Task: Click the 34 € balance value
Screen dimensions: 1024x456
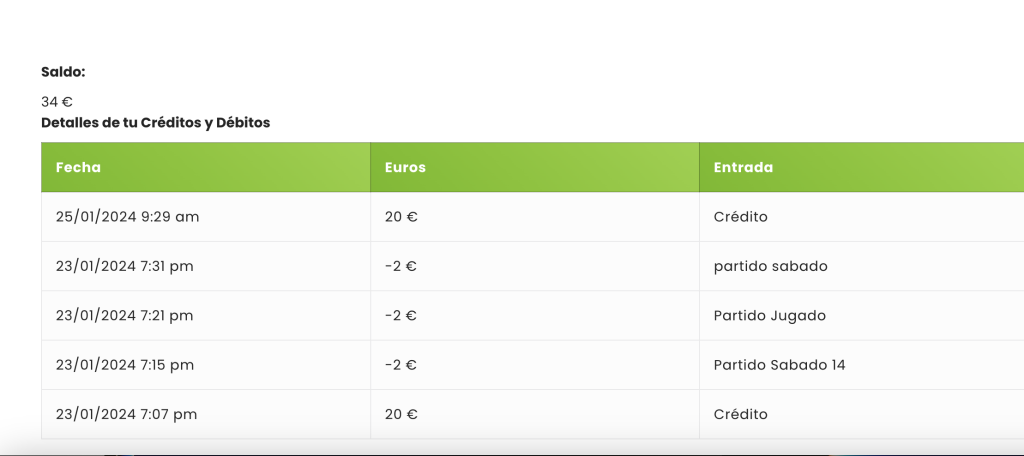Action: [57, 101]
